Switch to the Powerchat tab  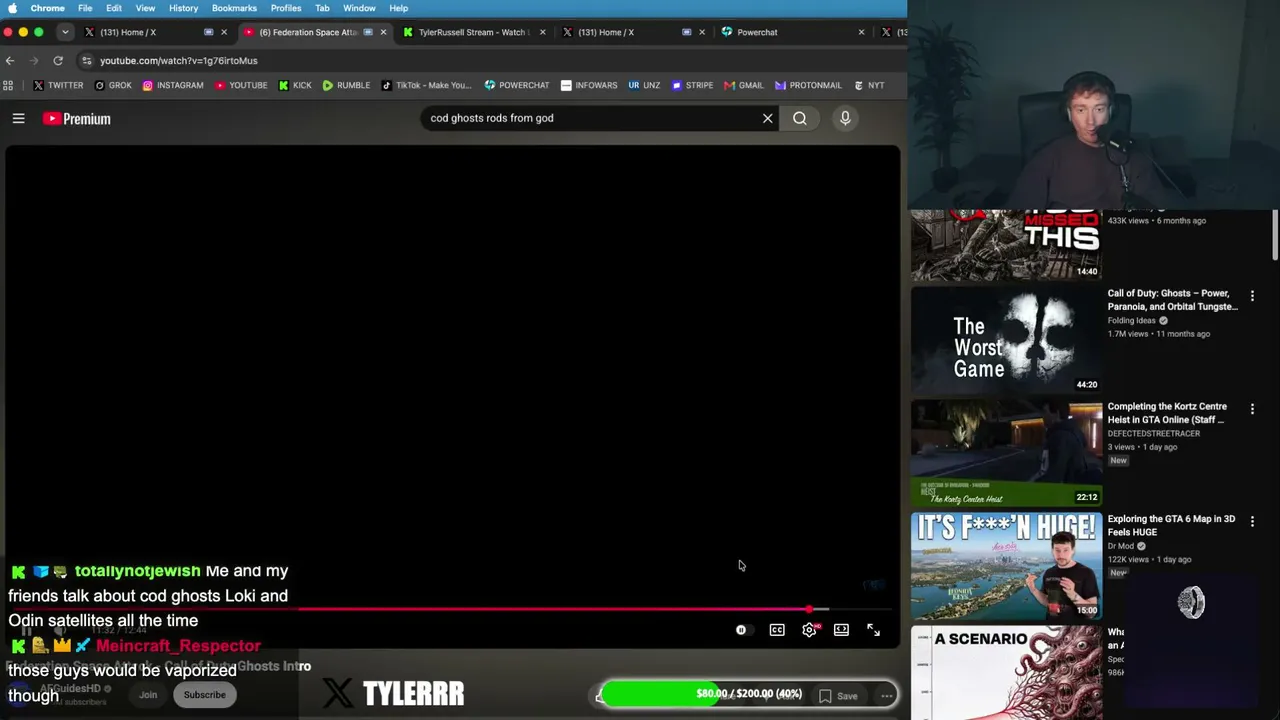(792, 32)
